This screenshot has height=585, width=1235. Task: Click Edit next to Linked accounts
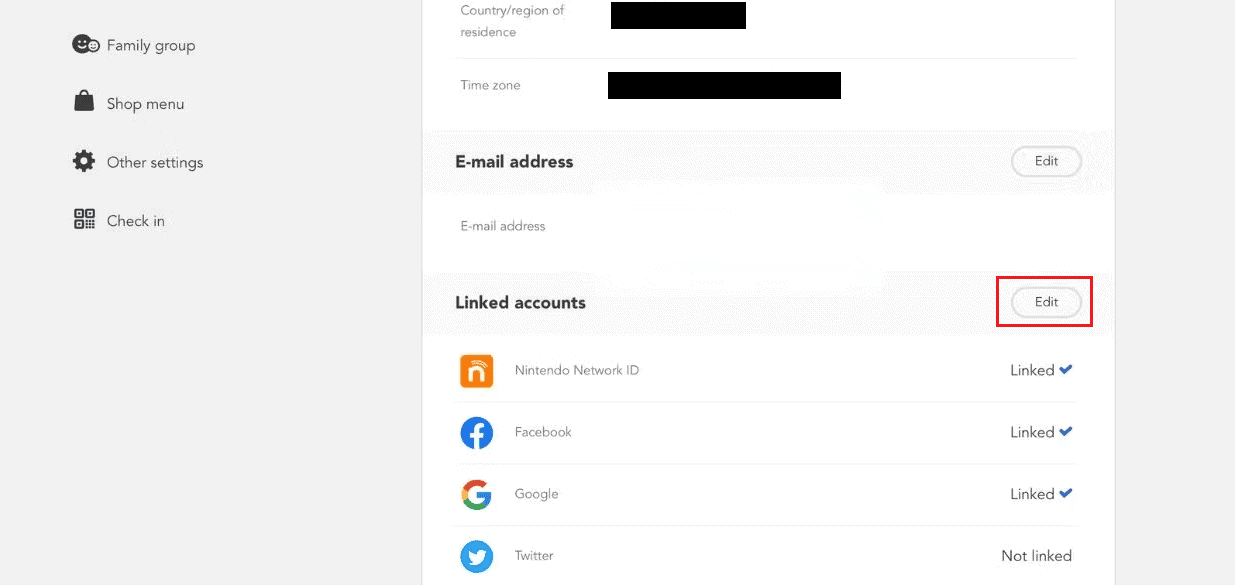tap(1044, 301)
